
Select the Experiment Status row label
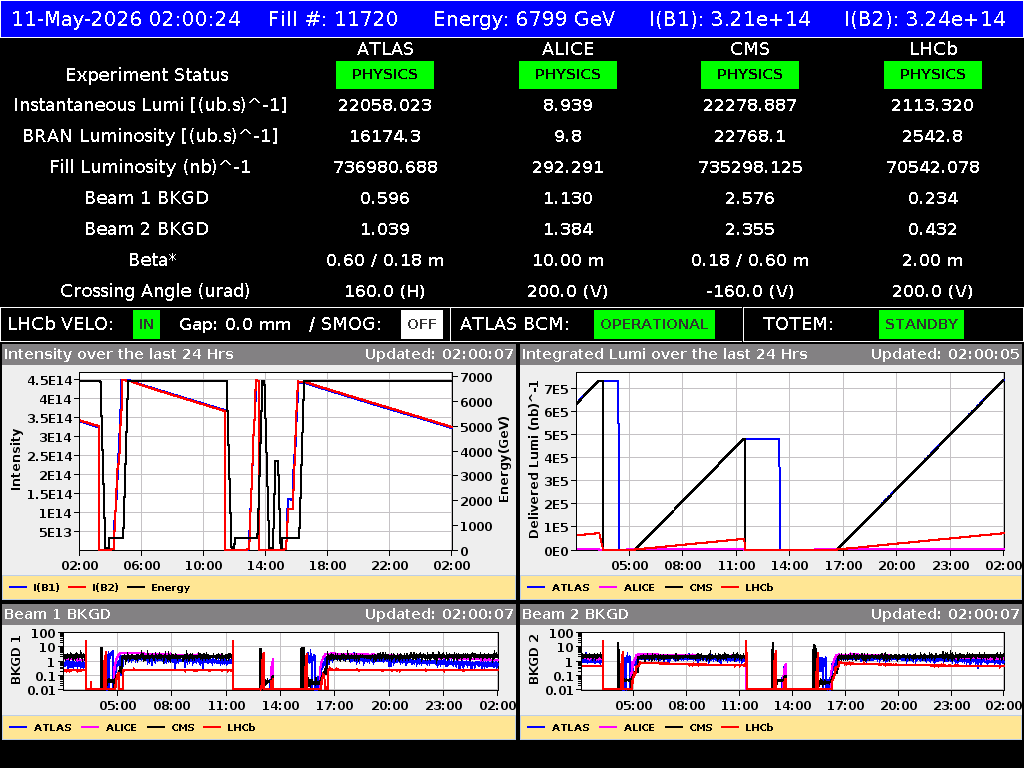(147, 75)
